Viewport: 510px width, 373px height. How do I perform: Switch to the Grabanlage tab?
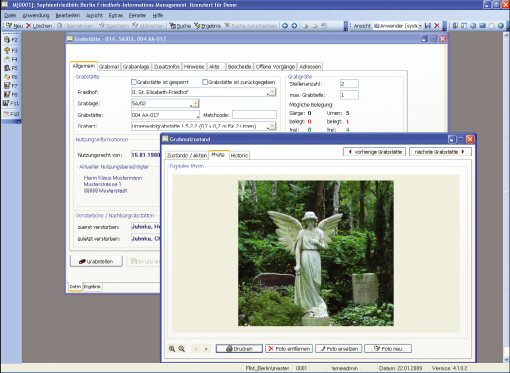click(x=136, y=67)
